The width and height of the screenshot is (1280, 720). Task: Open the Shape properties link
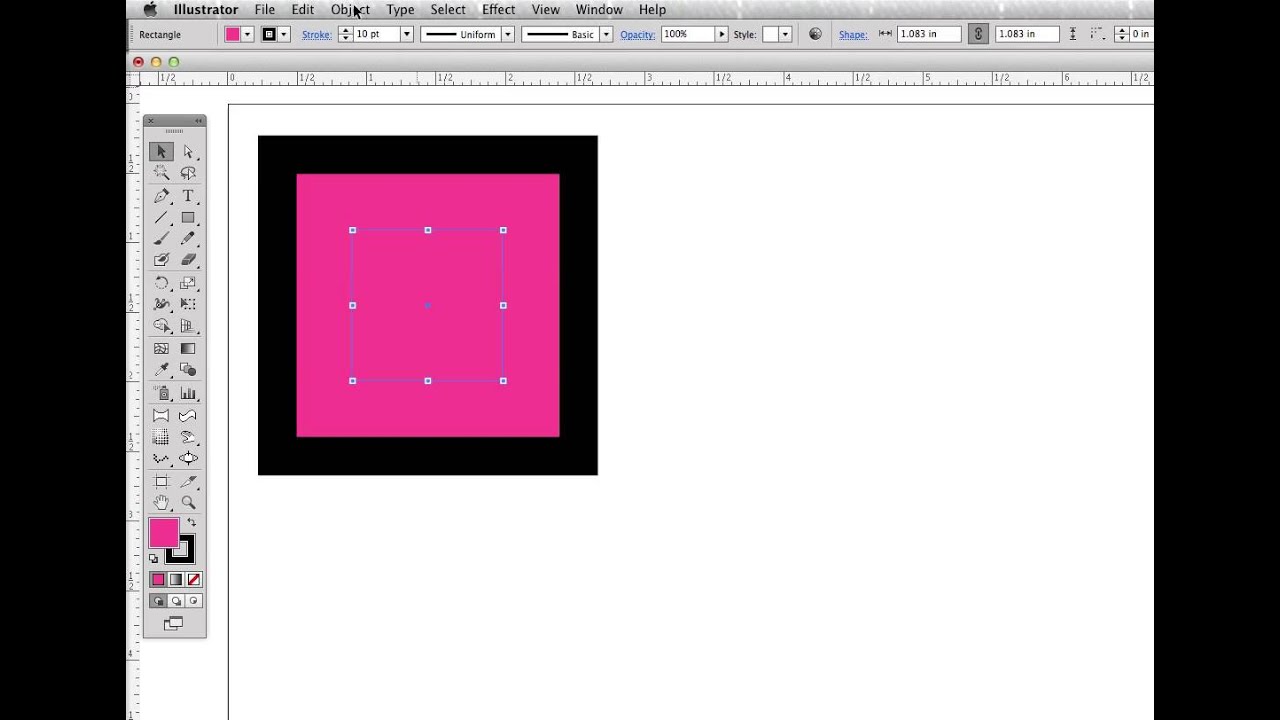coord(853,34)
